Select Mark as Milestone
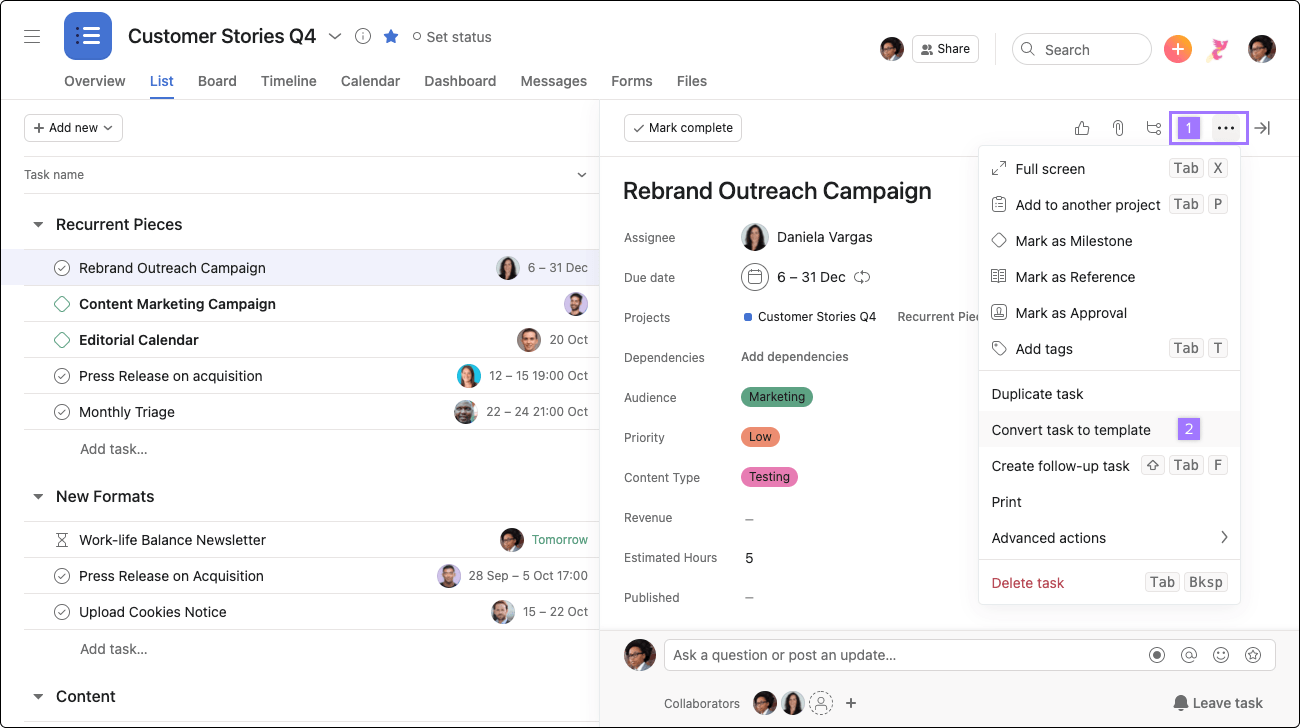Image resolution: width=1300 pixels, height=728 pixels. pyautogui.click(x=1109, y=241)
